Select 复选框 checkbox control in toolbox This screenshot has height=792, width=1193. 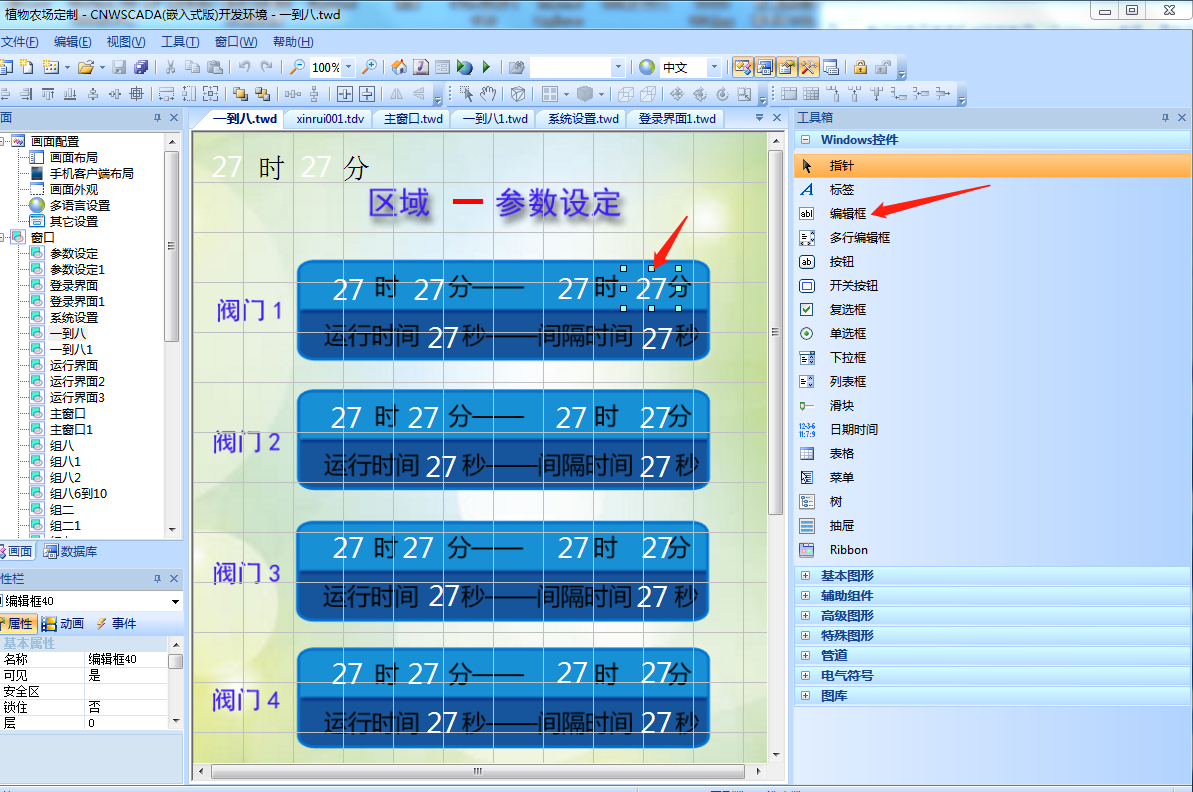(847, 309)
